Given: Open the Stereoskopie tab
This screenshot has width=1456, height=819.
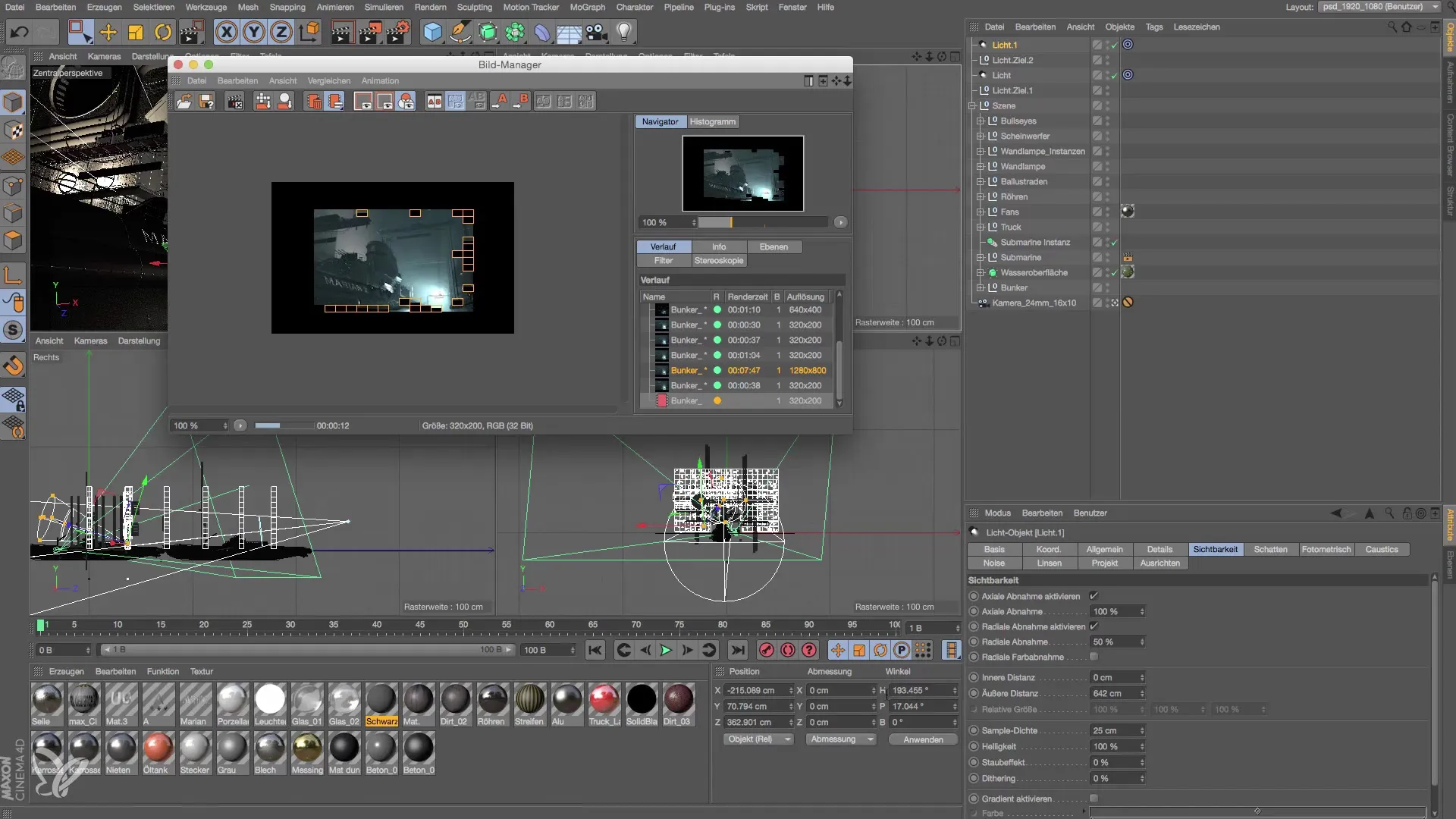Looking at the screenshot, I should (x=719, y=260).
